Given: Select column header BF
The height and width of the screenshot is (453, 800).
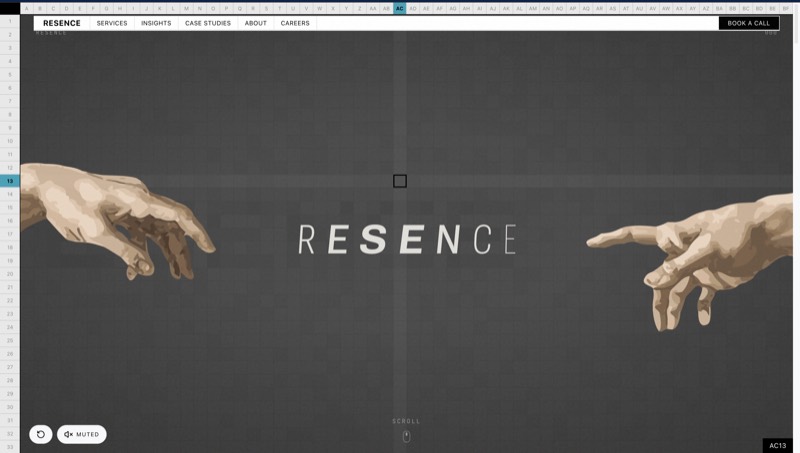Looking at the screenshot, I should click(x=786, y=8).
